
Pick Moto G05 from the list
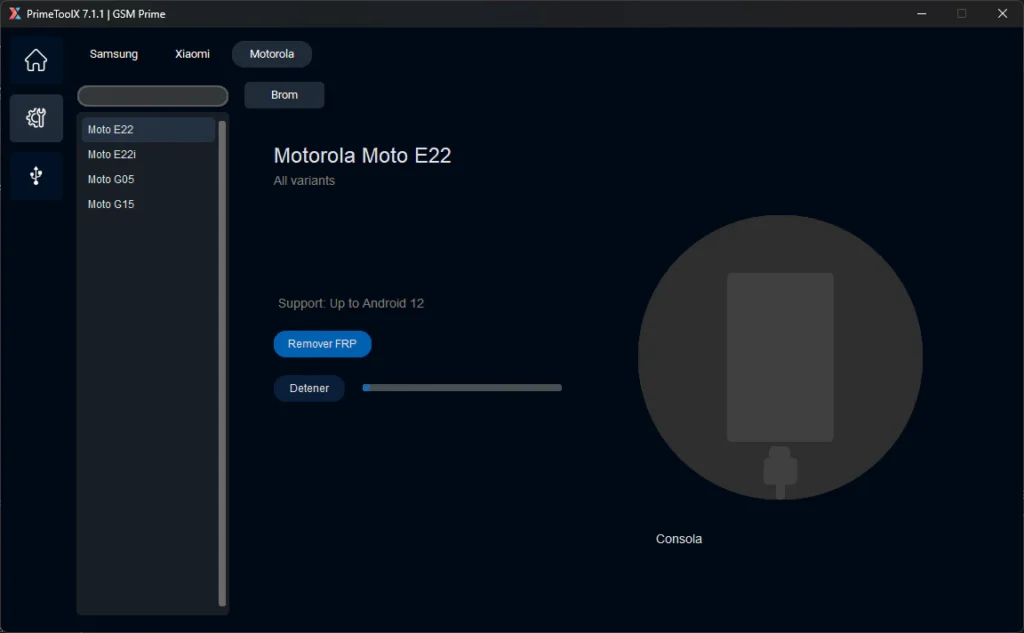148,179
